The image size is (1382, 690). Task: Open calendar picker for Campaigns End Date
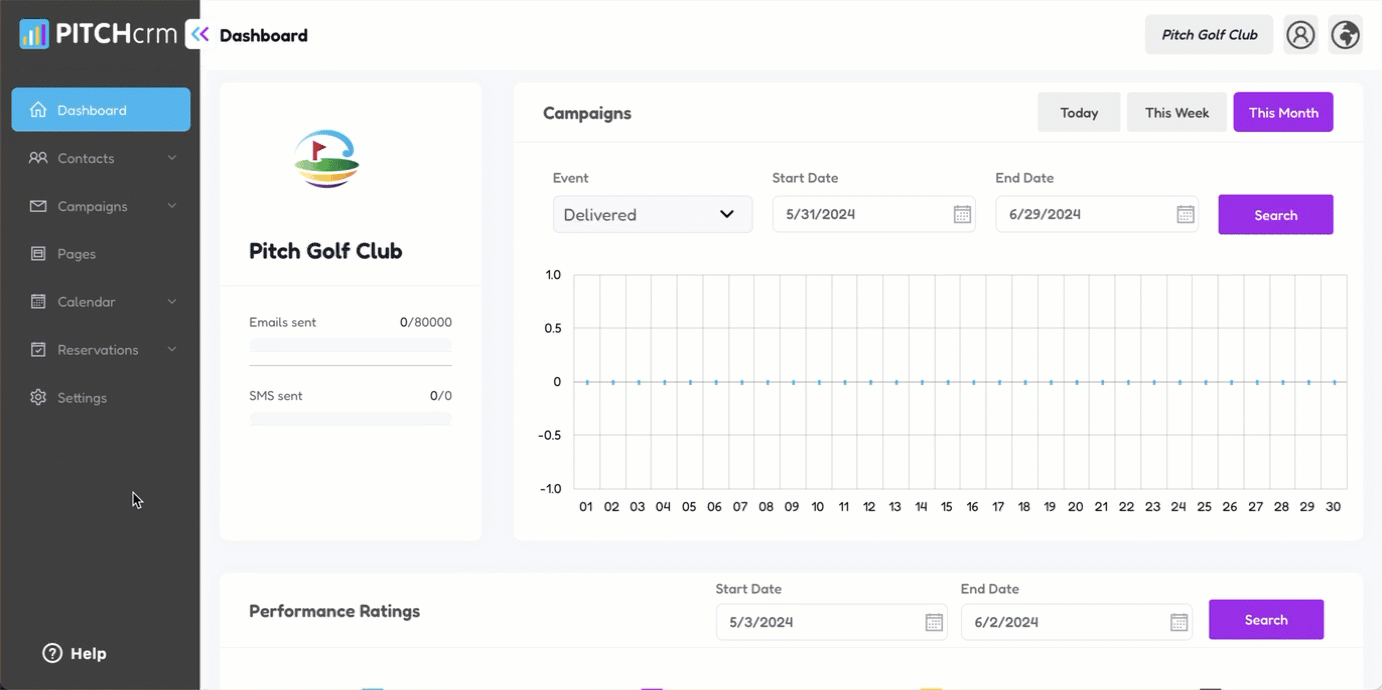pos(1185,215)
